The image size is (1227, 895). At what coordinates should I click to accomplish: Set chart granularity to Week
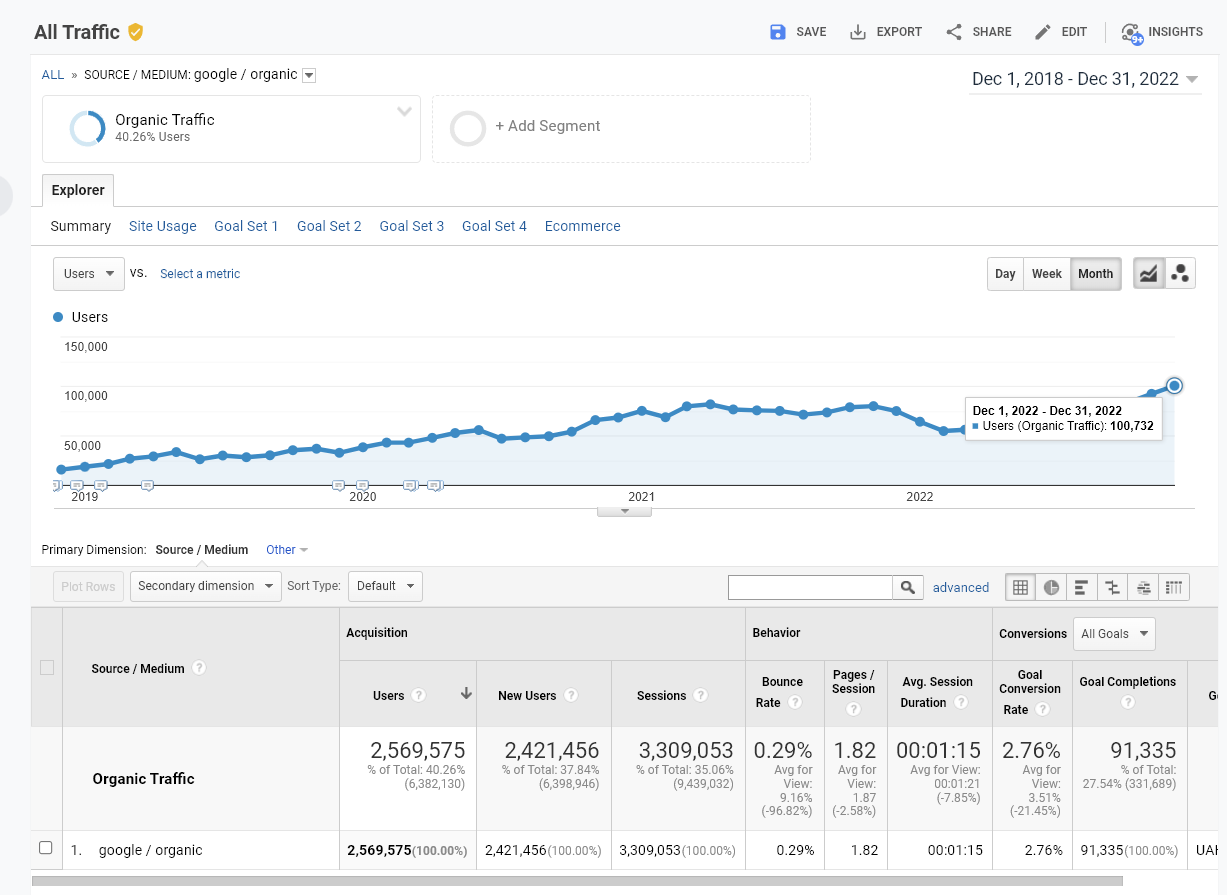coord(1047,274)
